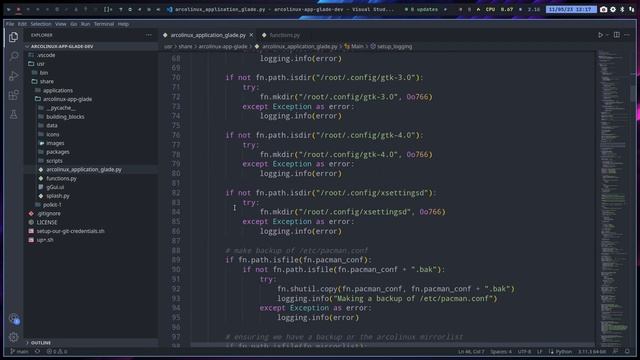Click the network tray icon
The width and height of the screenshot is (640, 360).
coord(631,9)
